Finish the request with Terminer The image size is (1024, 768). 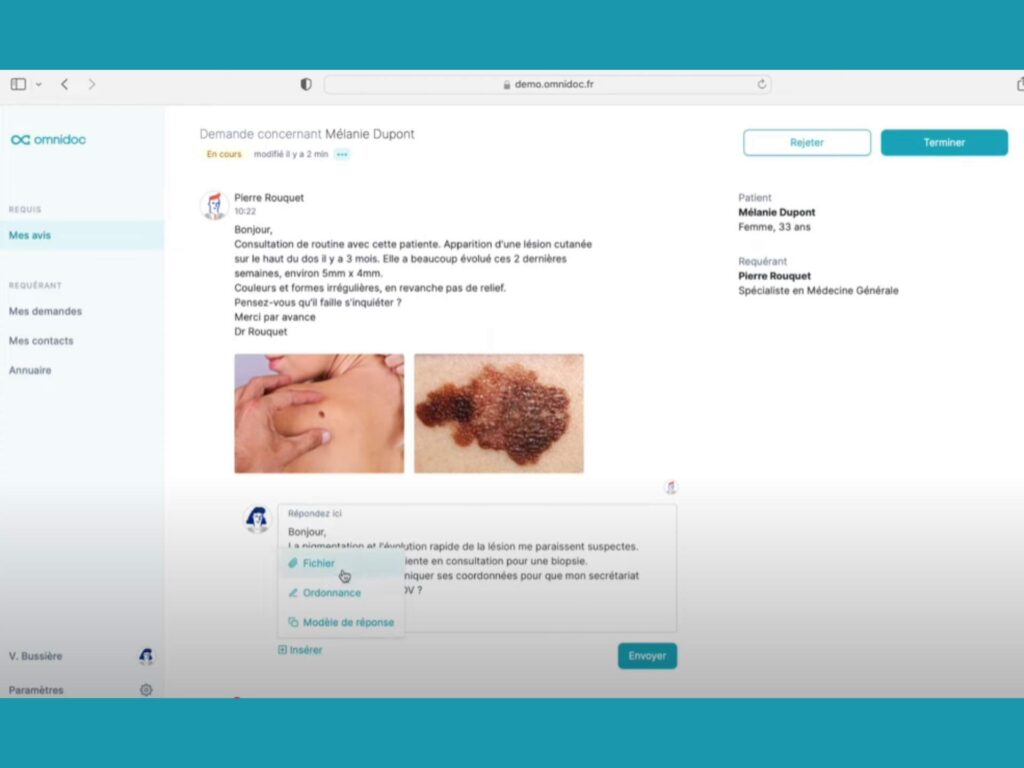tap(944, 142)
